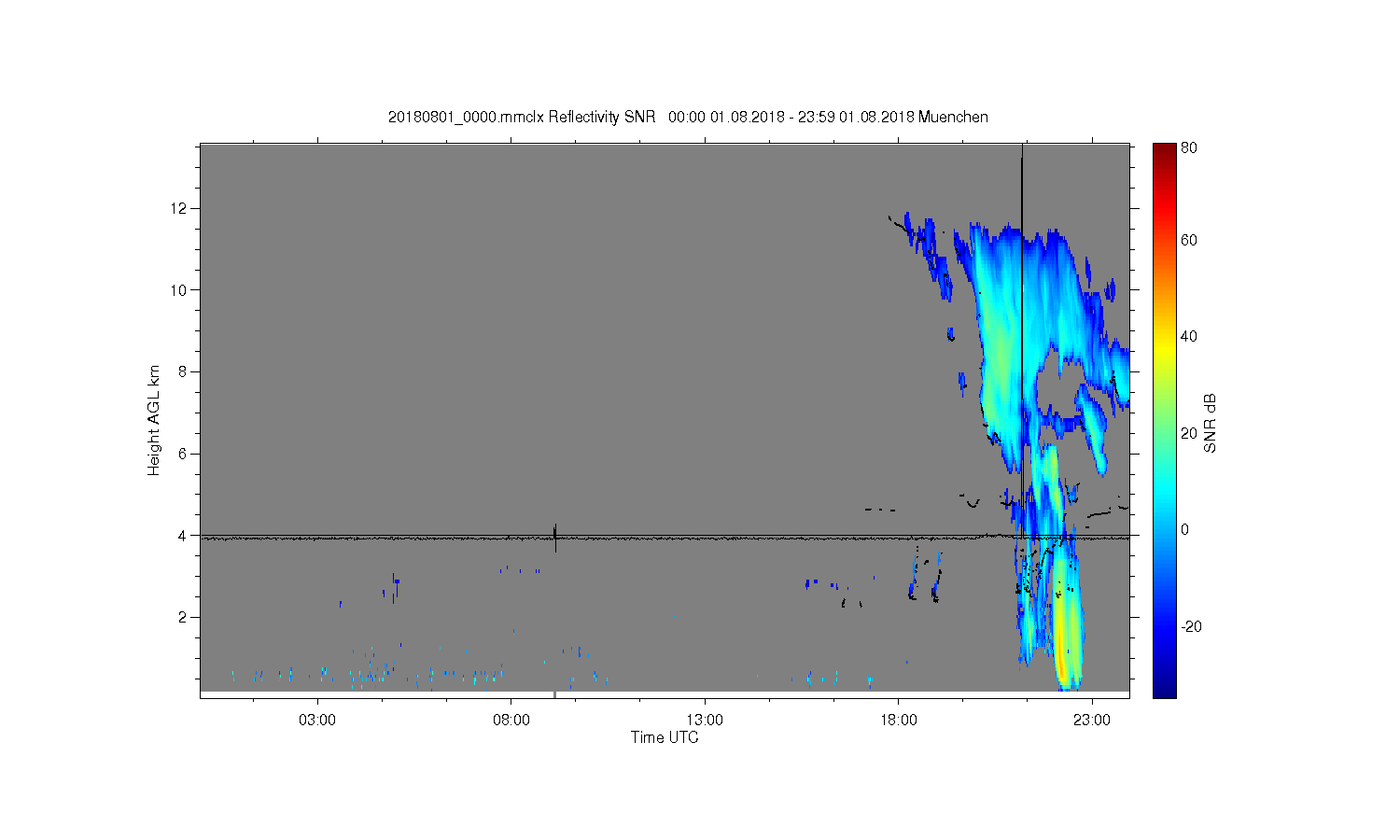
Task: Click the height tick label '2'
Action: [x=184, y=617]
